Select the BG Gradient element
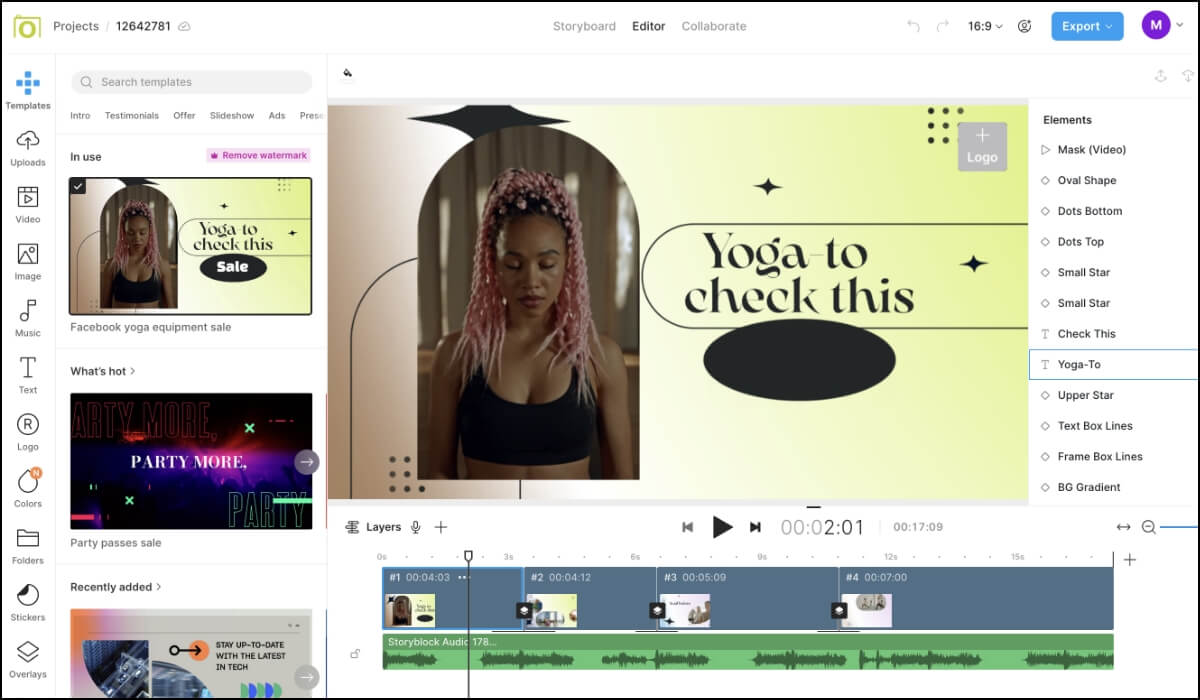1200x700 pixels. click(1113, 487)
